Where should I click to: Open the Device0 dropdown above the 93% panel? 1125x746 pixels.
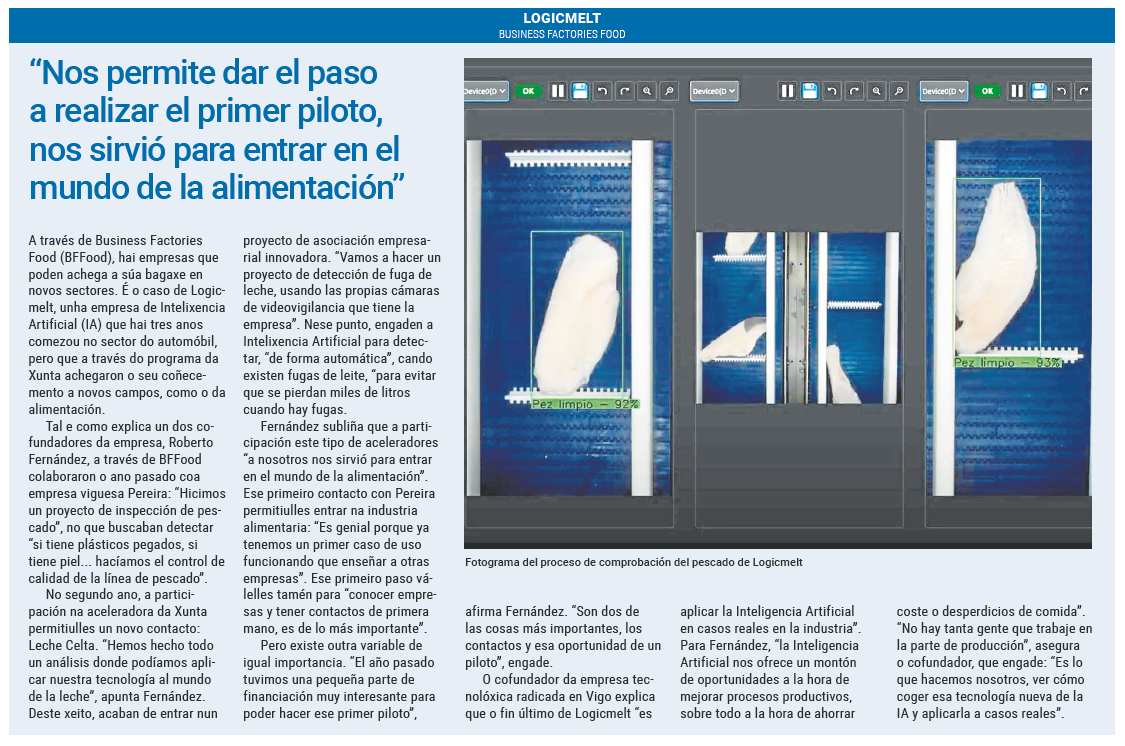[x=943, y=91]
